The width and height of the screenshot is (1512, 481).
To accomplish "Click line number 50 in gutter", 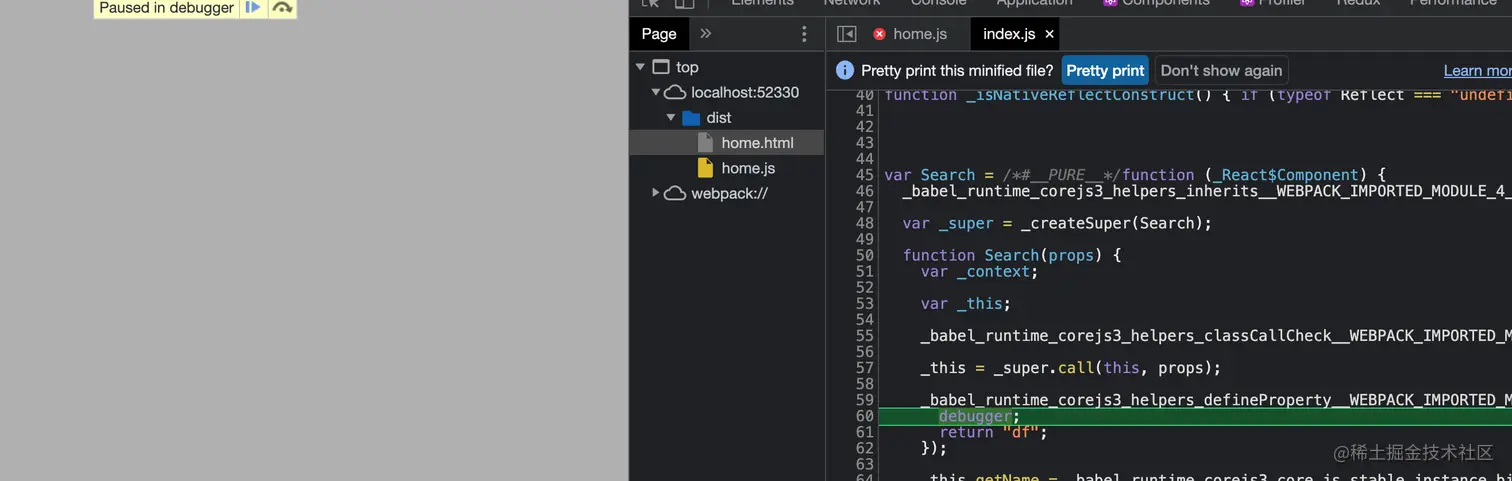I will tap(864, 255).
